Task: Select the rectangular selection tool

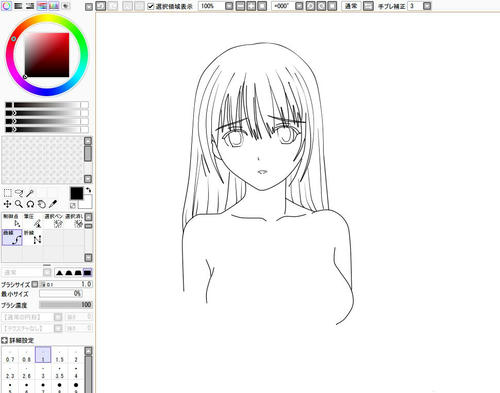Action: 8,193
